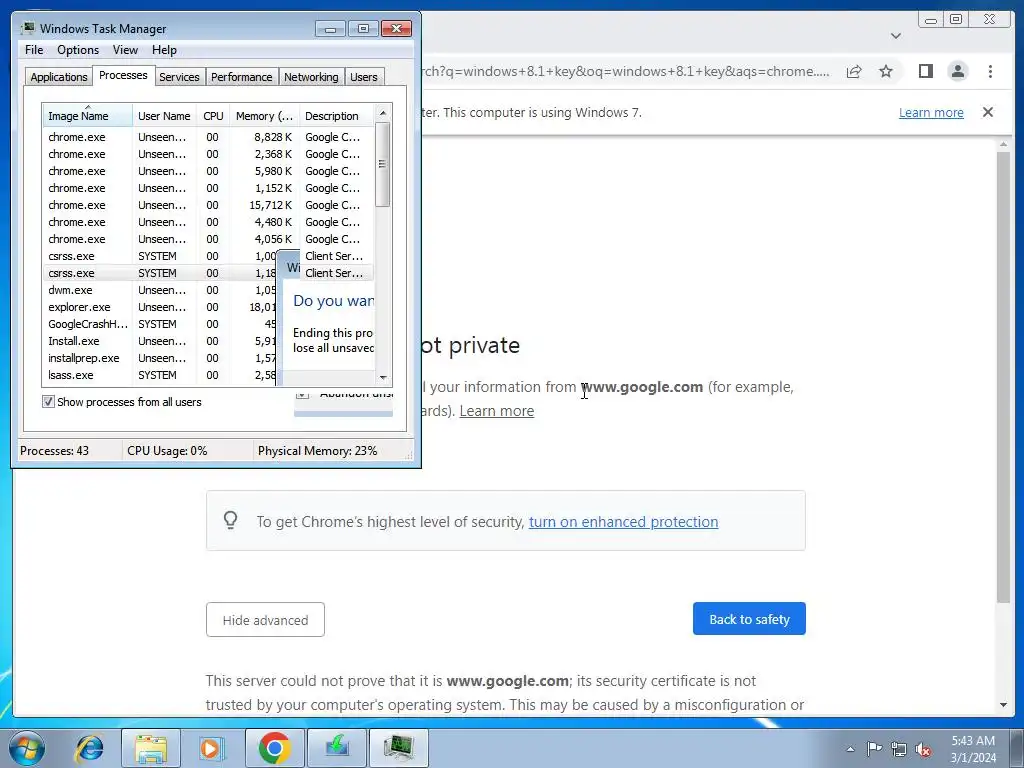Open Windows Media Player on taskbar
This screenshot has height=768, width=1024.
coord(212,748)
